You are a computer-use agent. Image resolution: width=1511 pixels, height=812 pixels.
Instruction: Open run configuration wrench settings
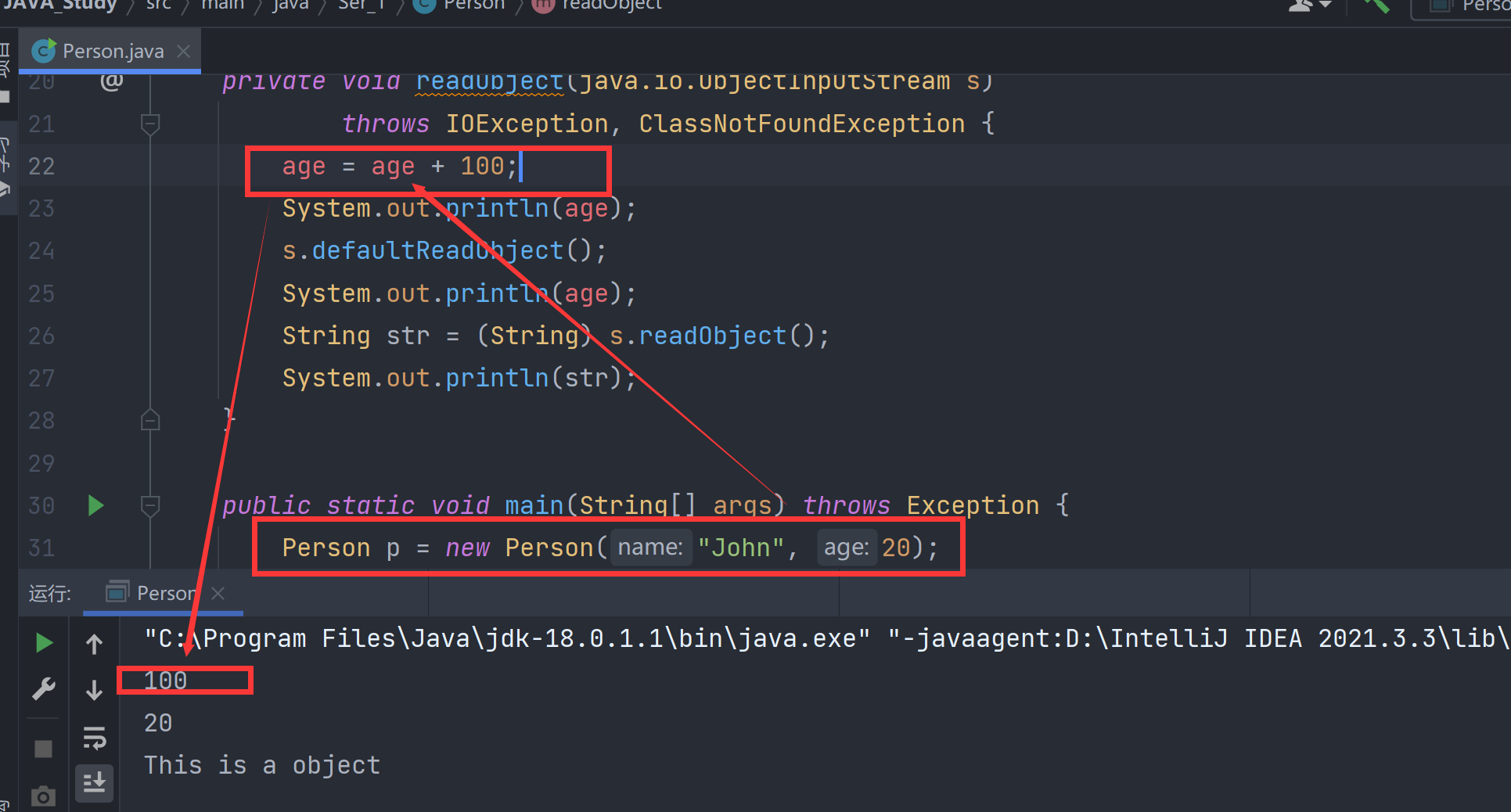pos(44,689)
